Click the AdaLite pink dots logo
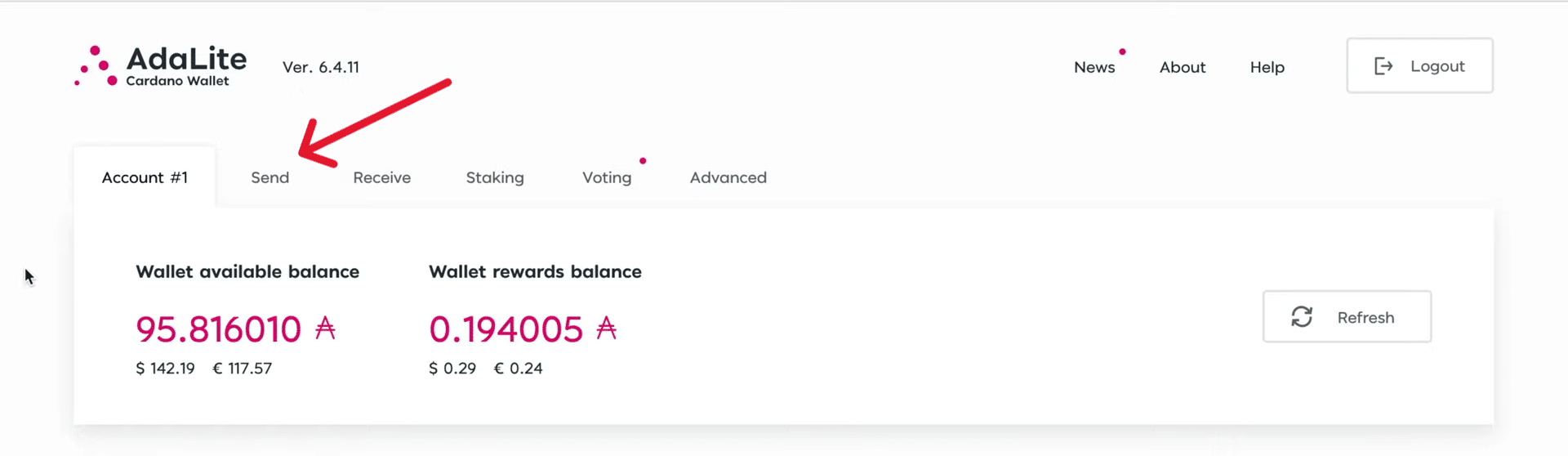Screen dimensions: 1568x456 tap(96, 66)
